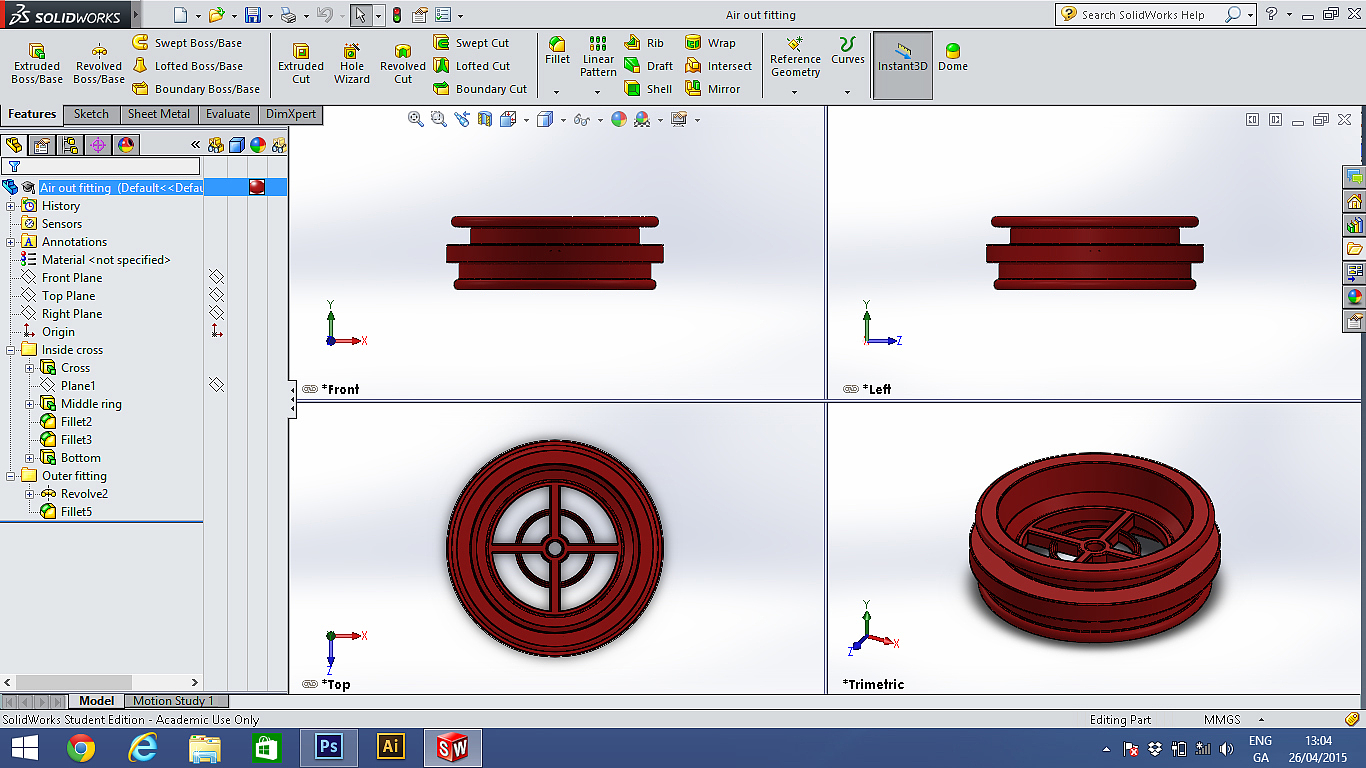Click the Search SolidWorks Help field
Viewport: 1366px width, 768px height.
[1143, 15]
